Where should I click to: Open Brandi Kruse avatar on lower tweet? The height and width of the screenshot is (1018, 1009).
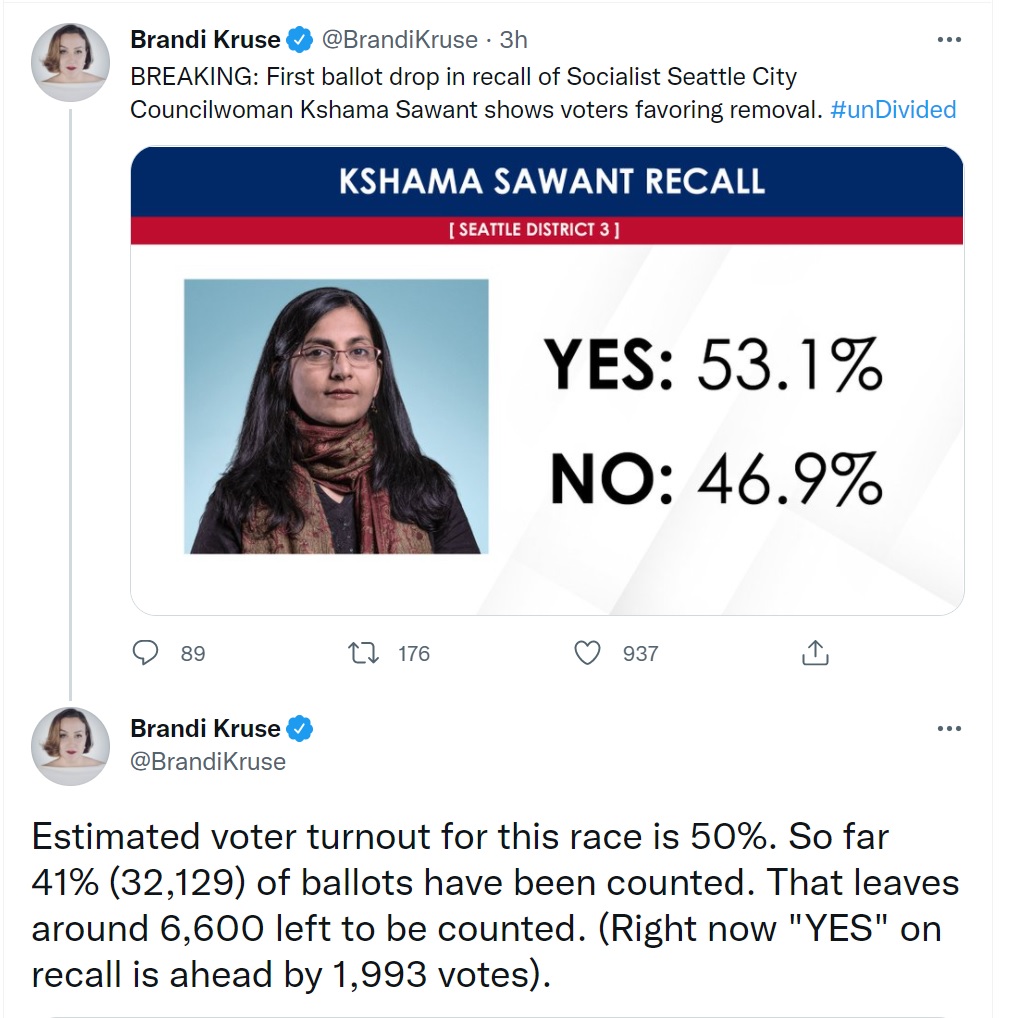click(x=70, y=745)
